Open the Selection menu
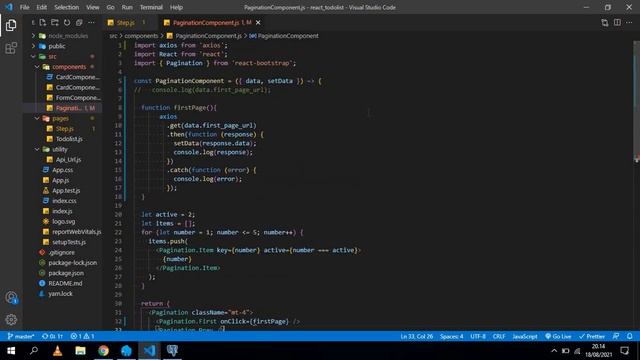 [x=67, y=7]
